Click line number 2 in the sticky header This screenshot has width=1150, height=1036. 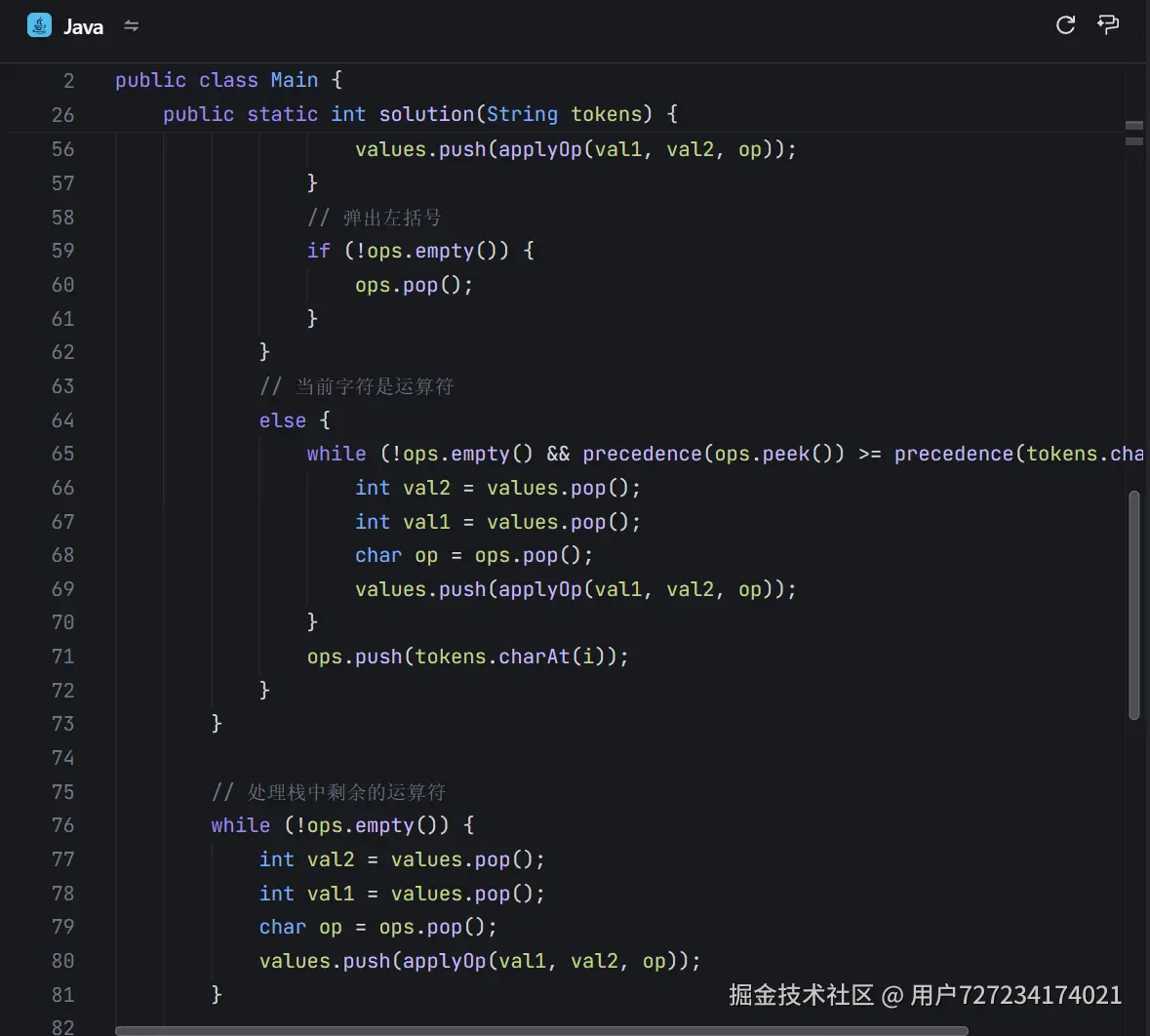pyautogui.click(x=69, y=81)
